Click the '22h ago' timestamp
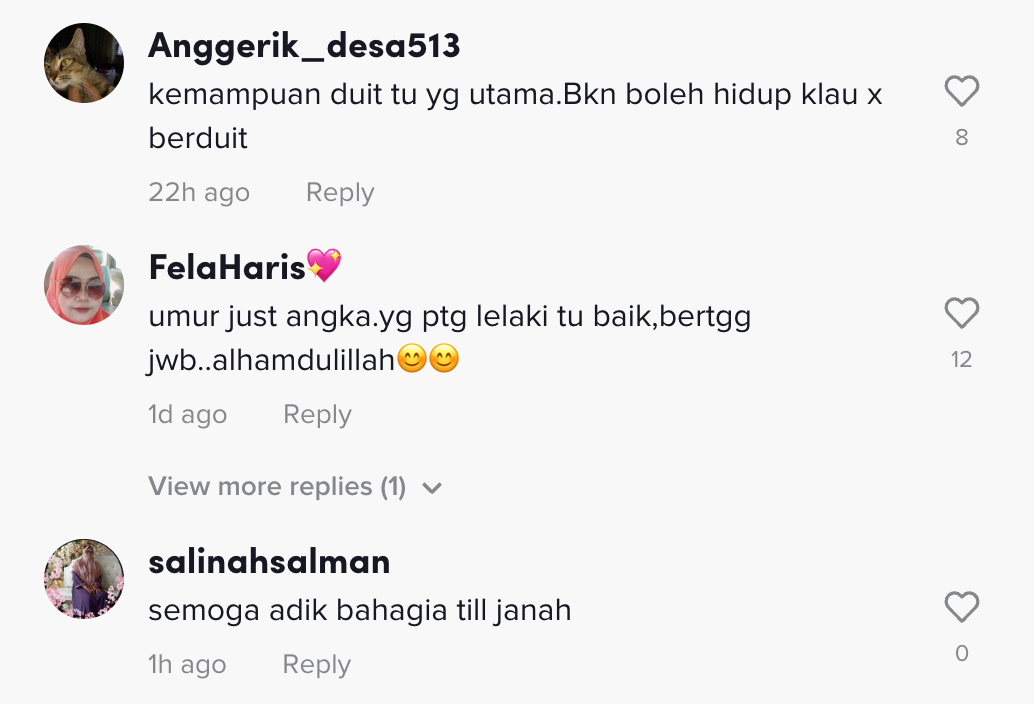Viewport: 1034px width, 704px height. [199, 192]
